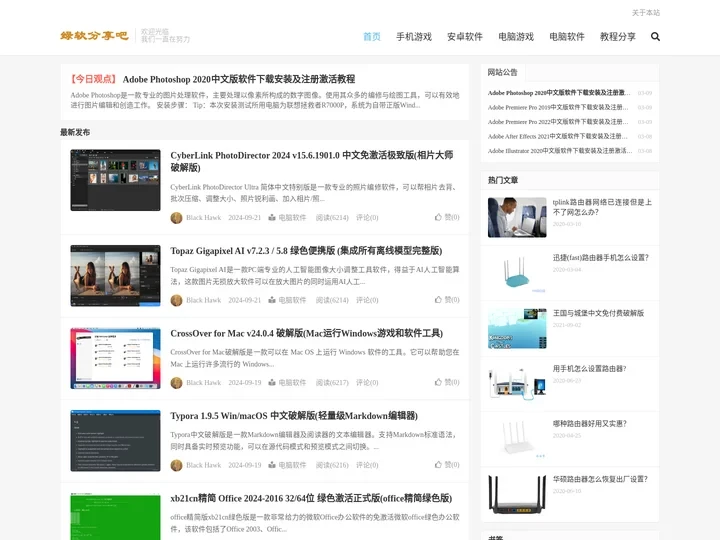The image size is (720, 540).
Task: Open 手机游戏 navigation item
Action: (x=414, y=37)
